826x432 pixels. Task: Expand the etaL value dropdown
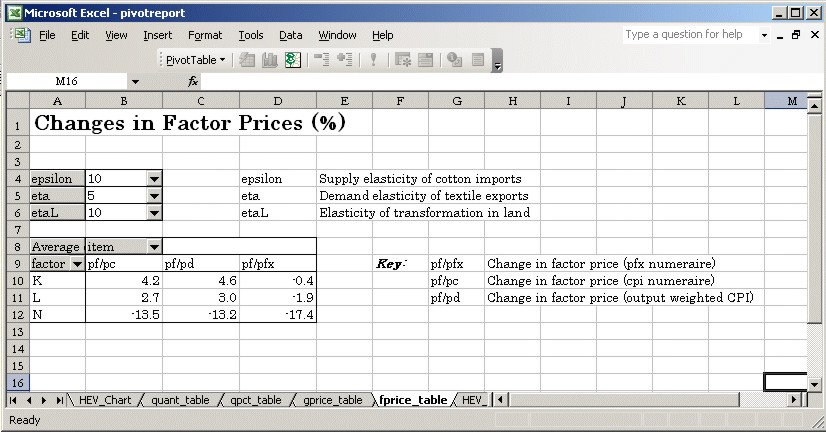154,212
